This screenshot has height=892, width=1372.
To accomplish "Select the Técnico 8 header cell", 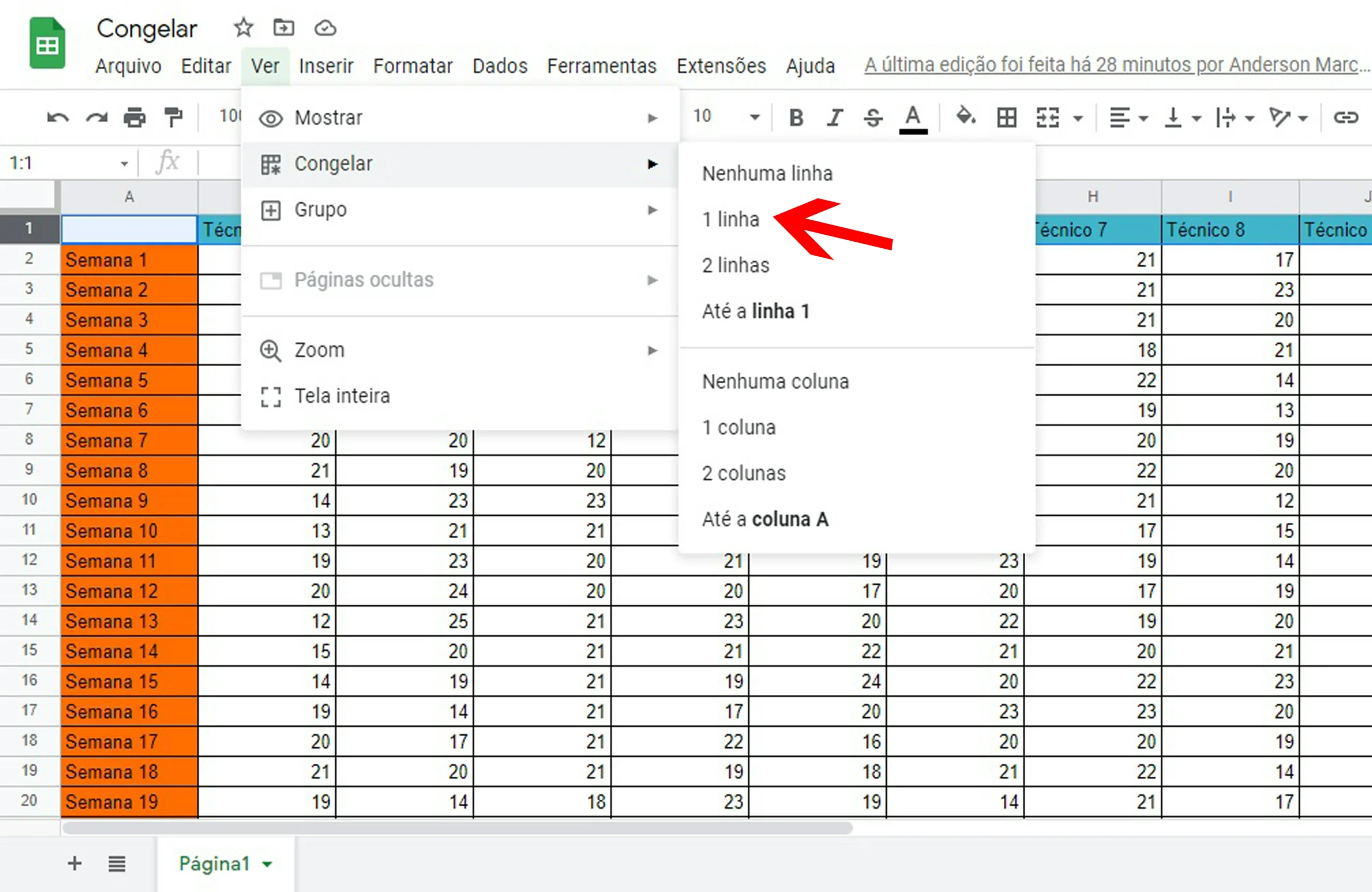I will tap(1230, 229).
